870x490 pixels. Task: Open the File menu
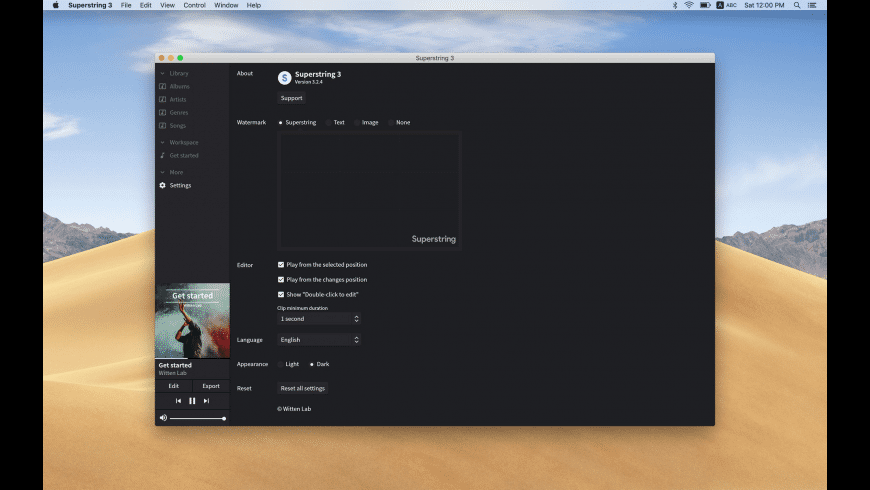(x=126, y=5)
